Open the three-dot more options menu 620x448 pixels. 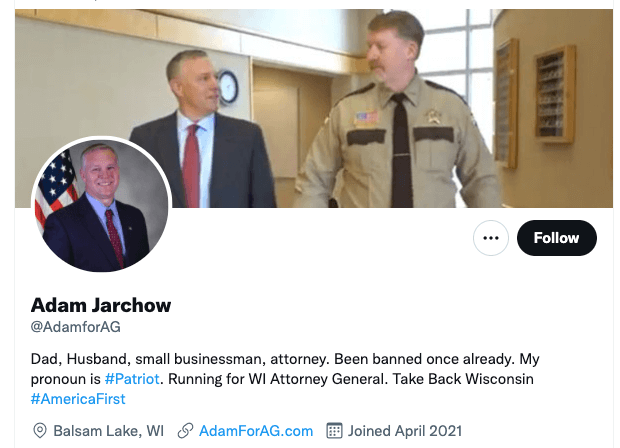491,238
